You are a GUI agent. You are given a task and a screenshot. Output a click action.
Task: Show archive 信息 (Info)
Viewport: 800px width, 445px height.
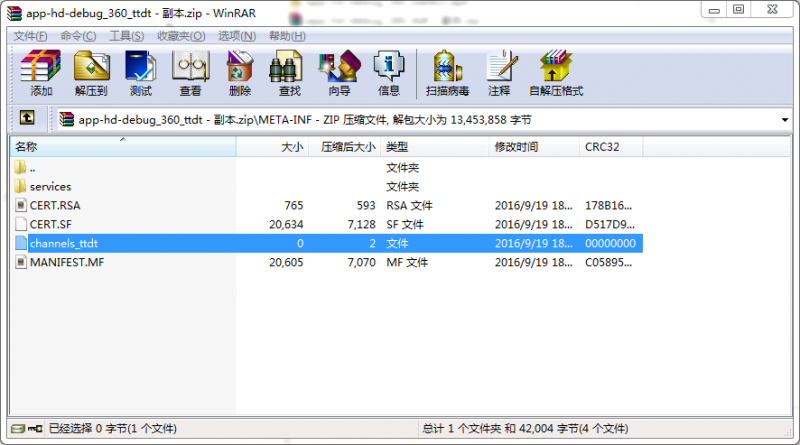point(389,73)
